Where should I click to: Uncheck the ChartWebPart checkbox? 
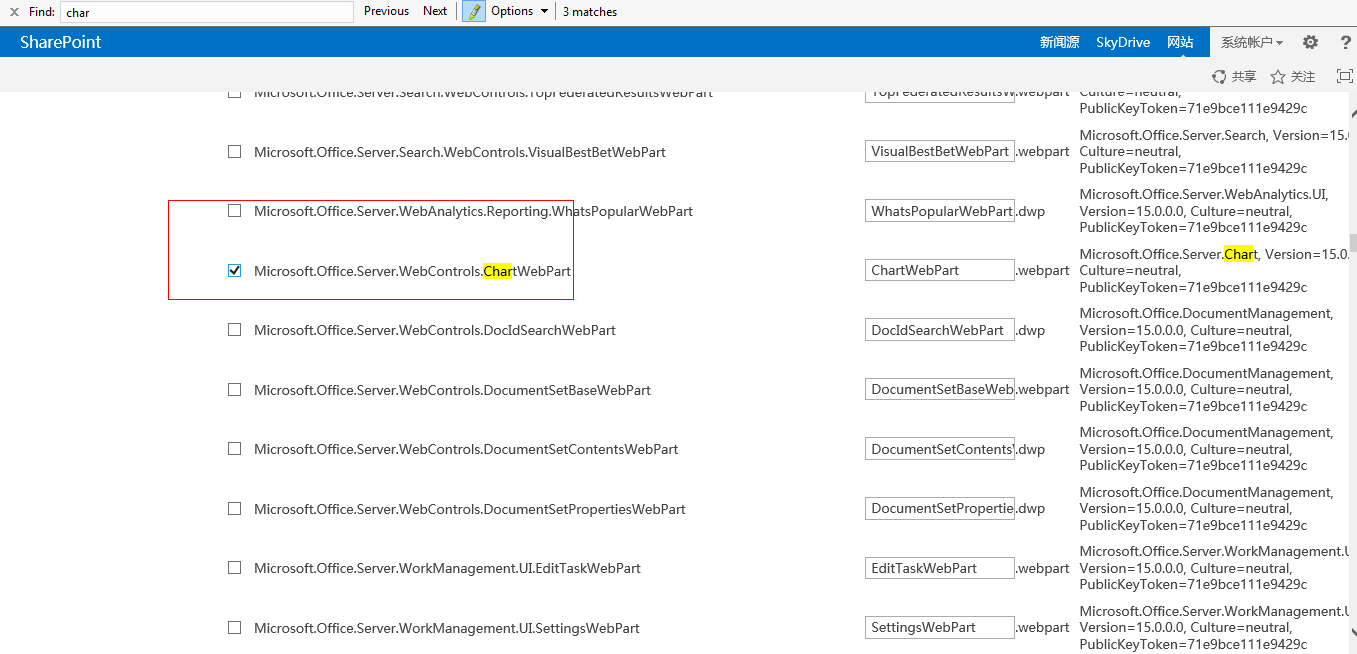[x=234, y=270]
